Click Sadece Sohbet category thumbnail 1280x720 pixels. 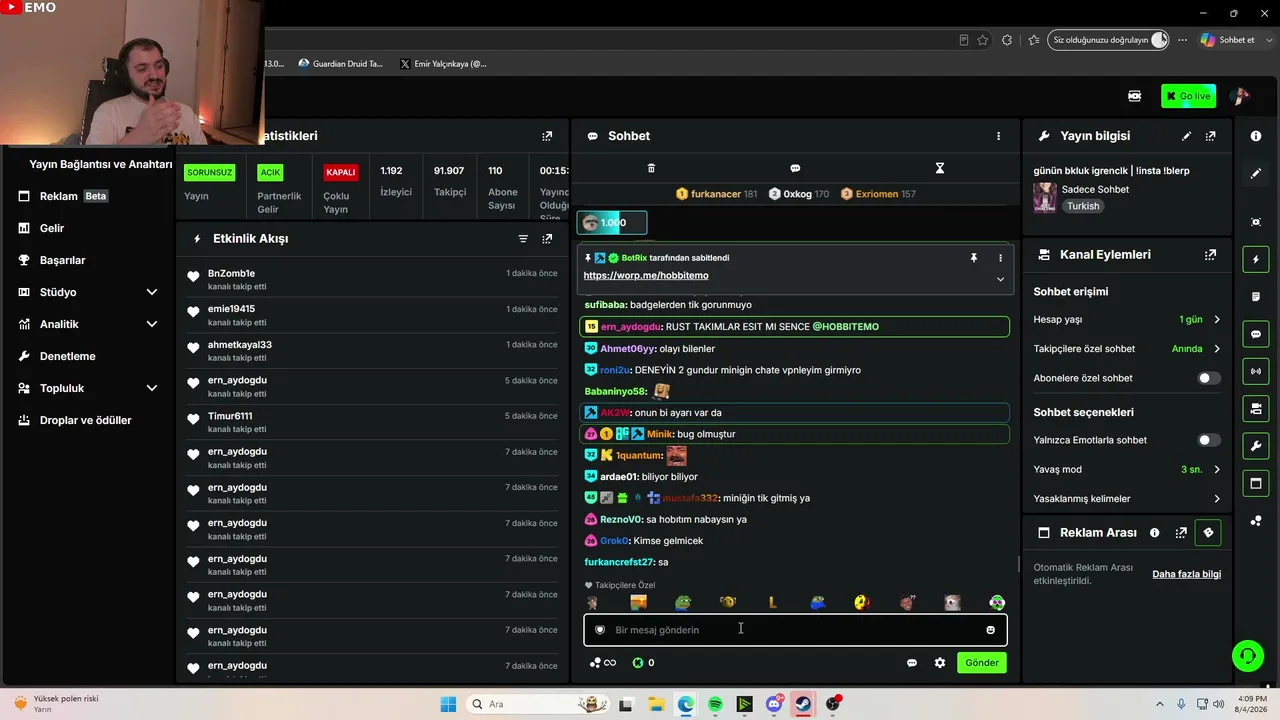[1045, 197]
